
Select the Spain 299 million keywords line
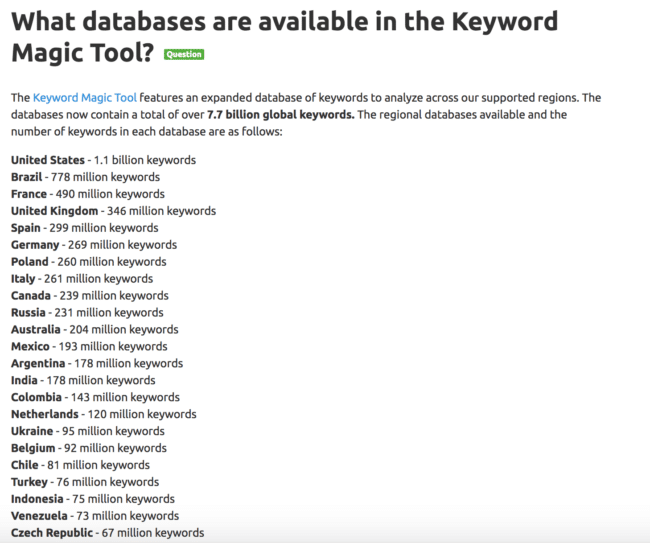85,228
